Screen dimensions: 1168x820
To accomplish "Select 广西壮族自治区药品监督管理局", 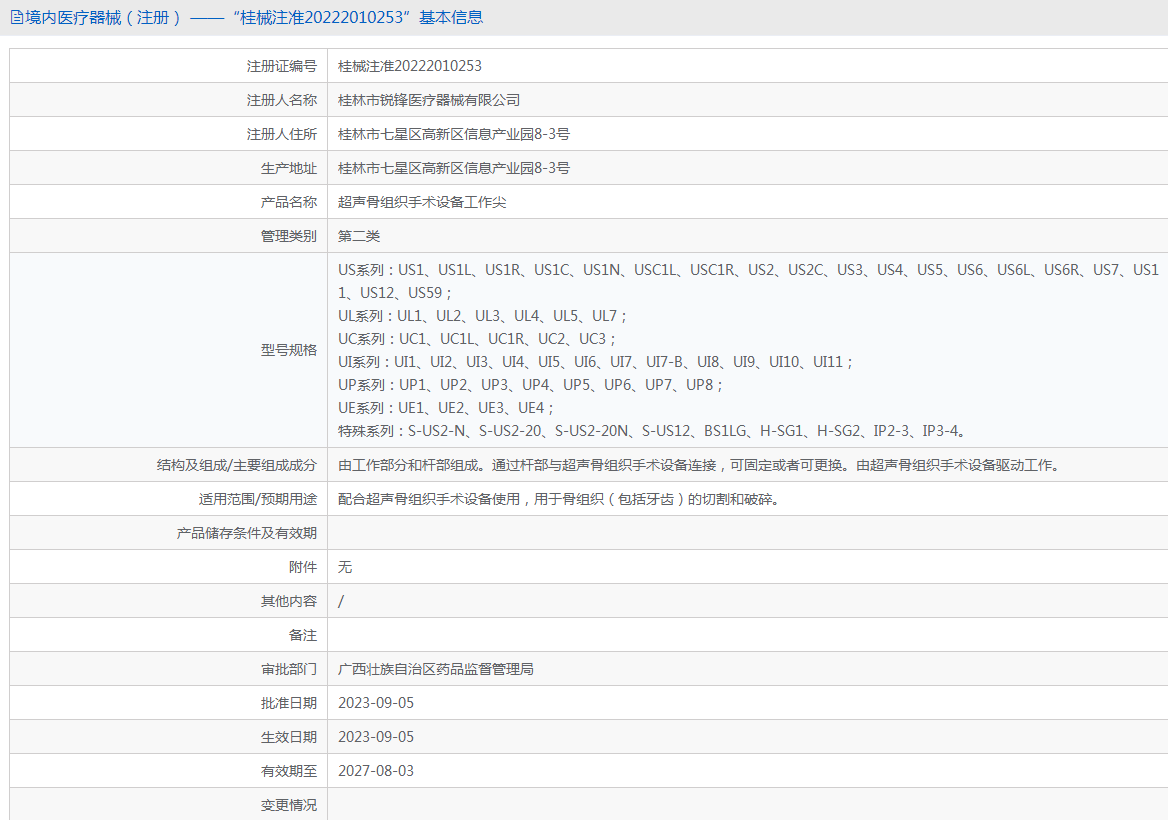I will (436, 670).
